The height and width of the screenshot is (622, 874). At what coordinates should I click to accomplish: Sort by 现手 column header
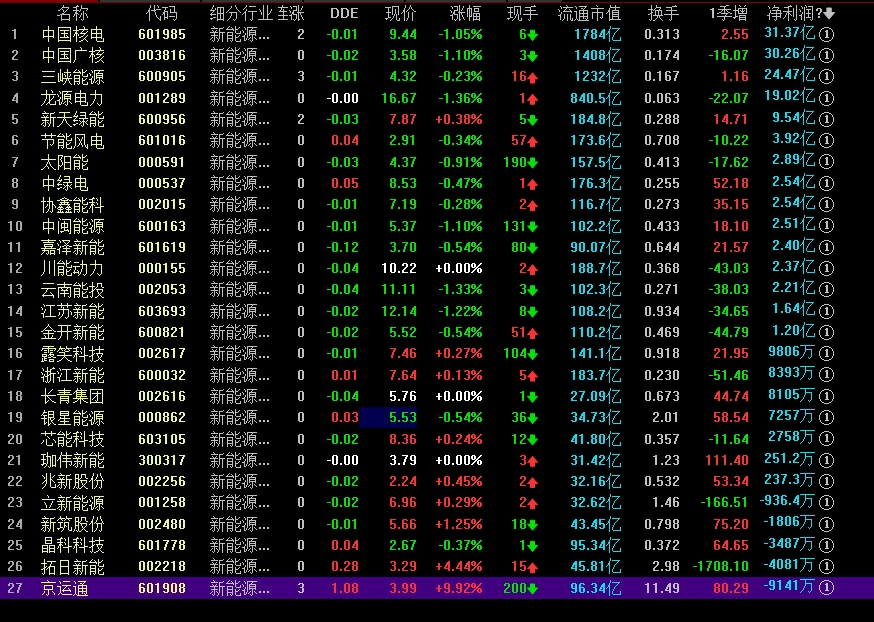point(522,13)
